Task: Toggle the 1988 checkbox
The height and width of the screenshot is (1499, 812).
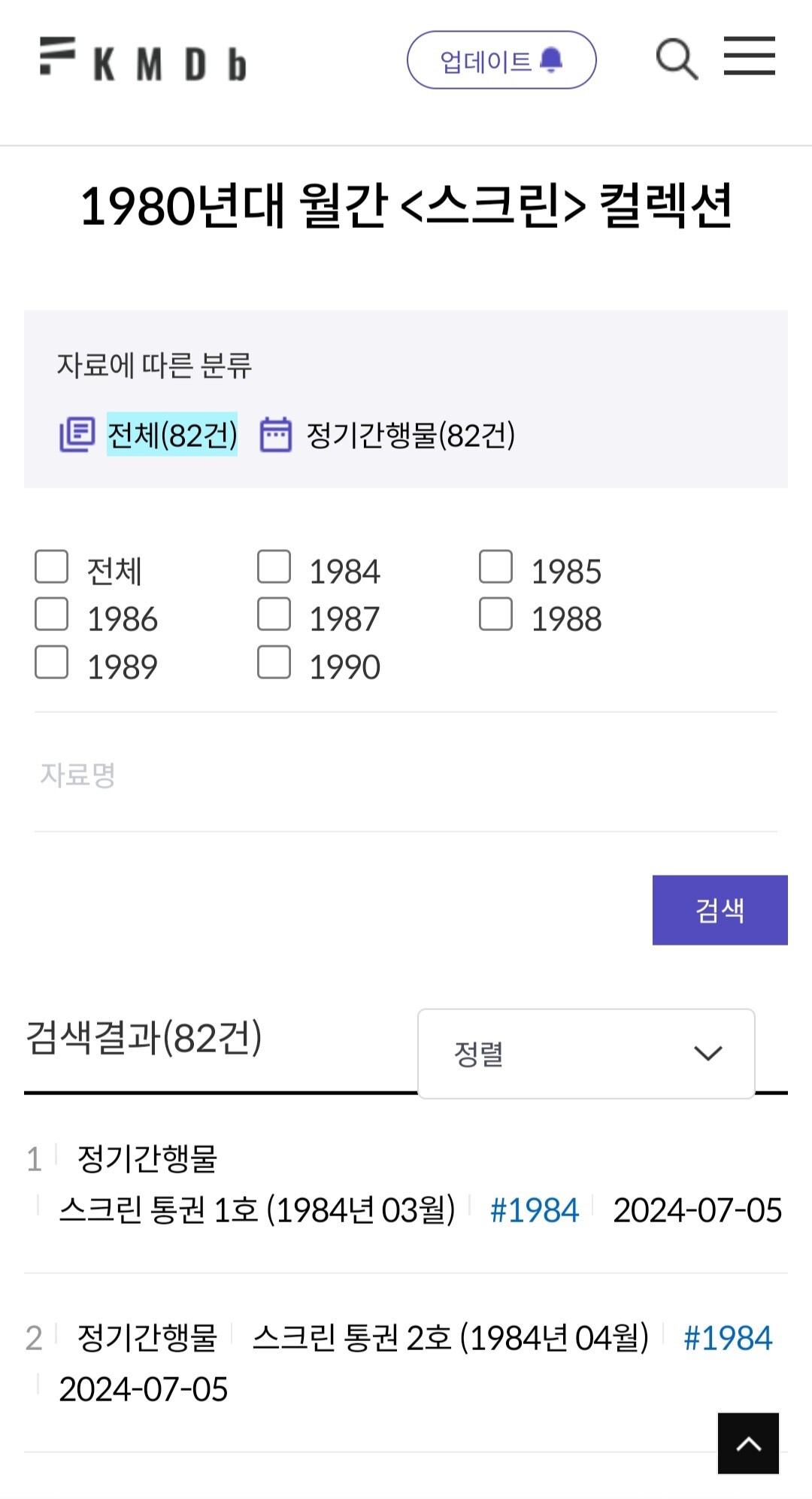Action: (x=495, y=614)
